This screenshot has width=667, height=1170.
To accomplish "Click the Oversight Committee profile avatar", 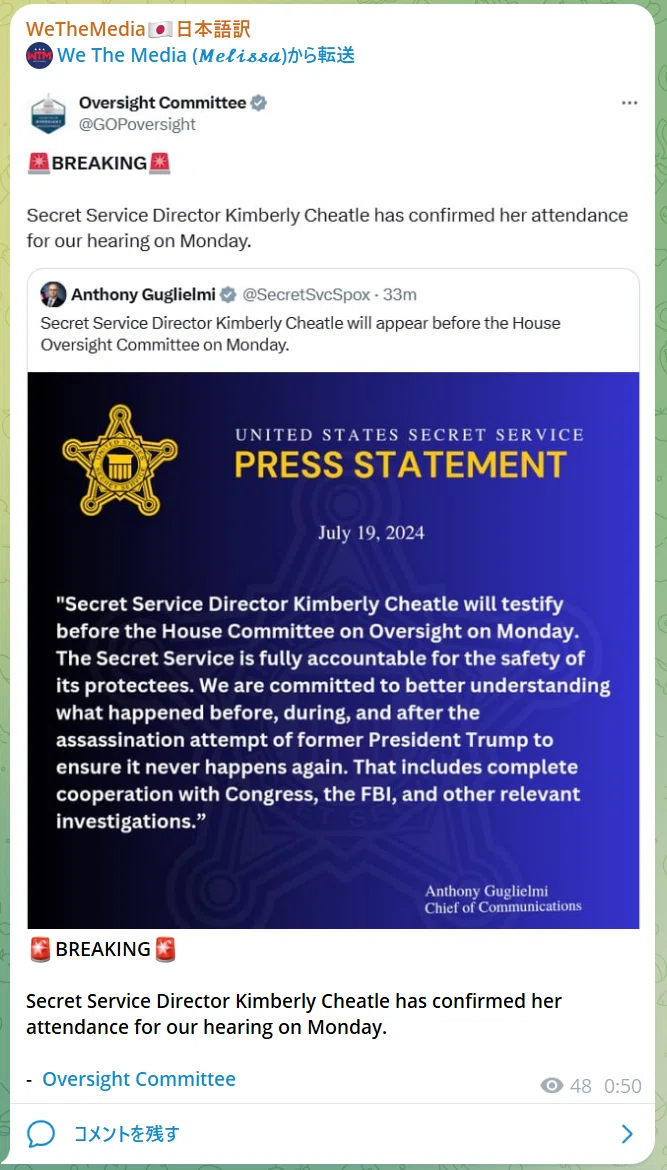I will (x=48, y=113).
